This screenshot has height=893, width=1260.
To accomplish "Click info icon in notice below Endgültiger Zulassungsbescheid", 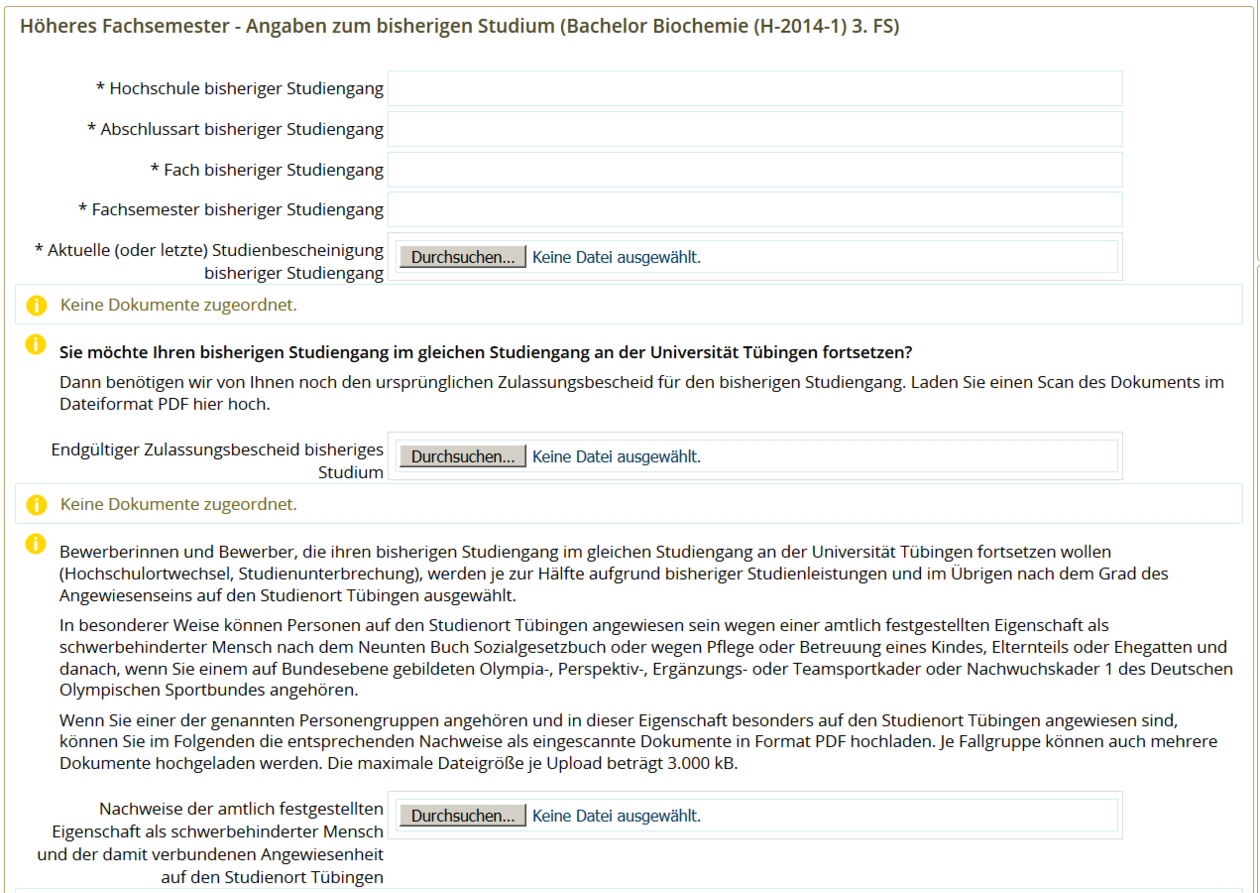I will coord(36,504).
